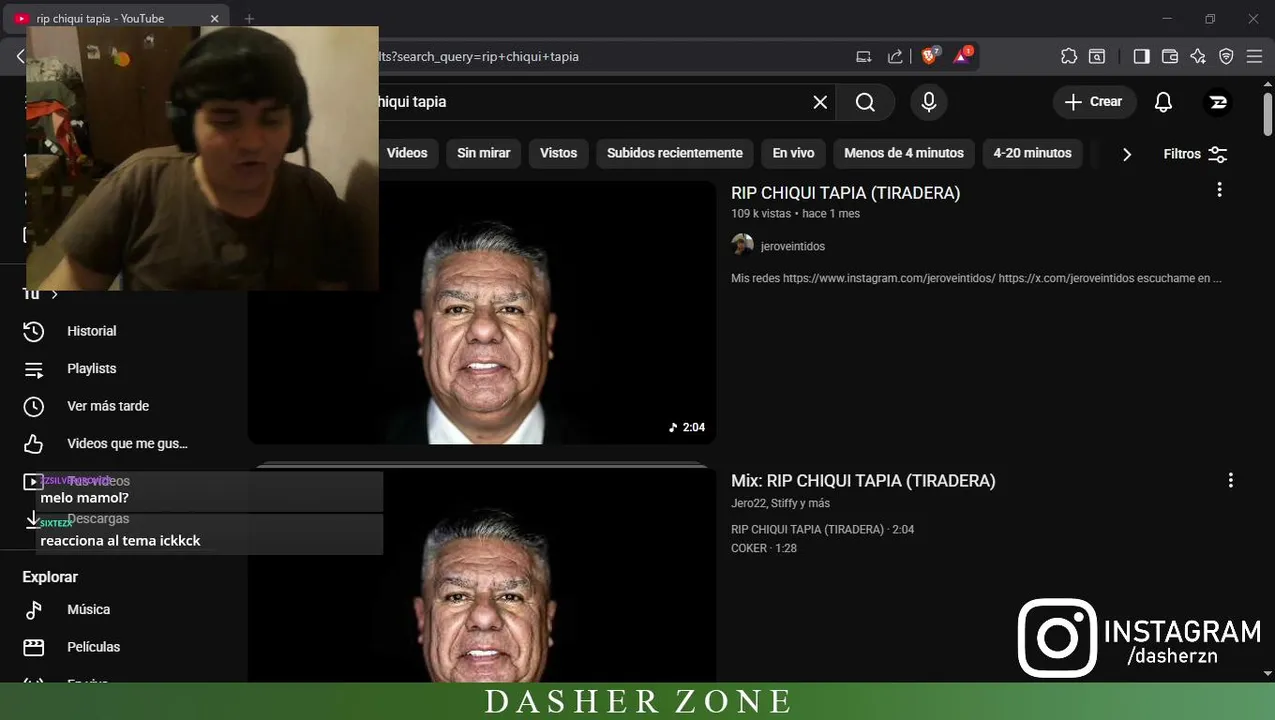
Task: Select the Menos de 4 minutos chip
Action: point(904,153)
